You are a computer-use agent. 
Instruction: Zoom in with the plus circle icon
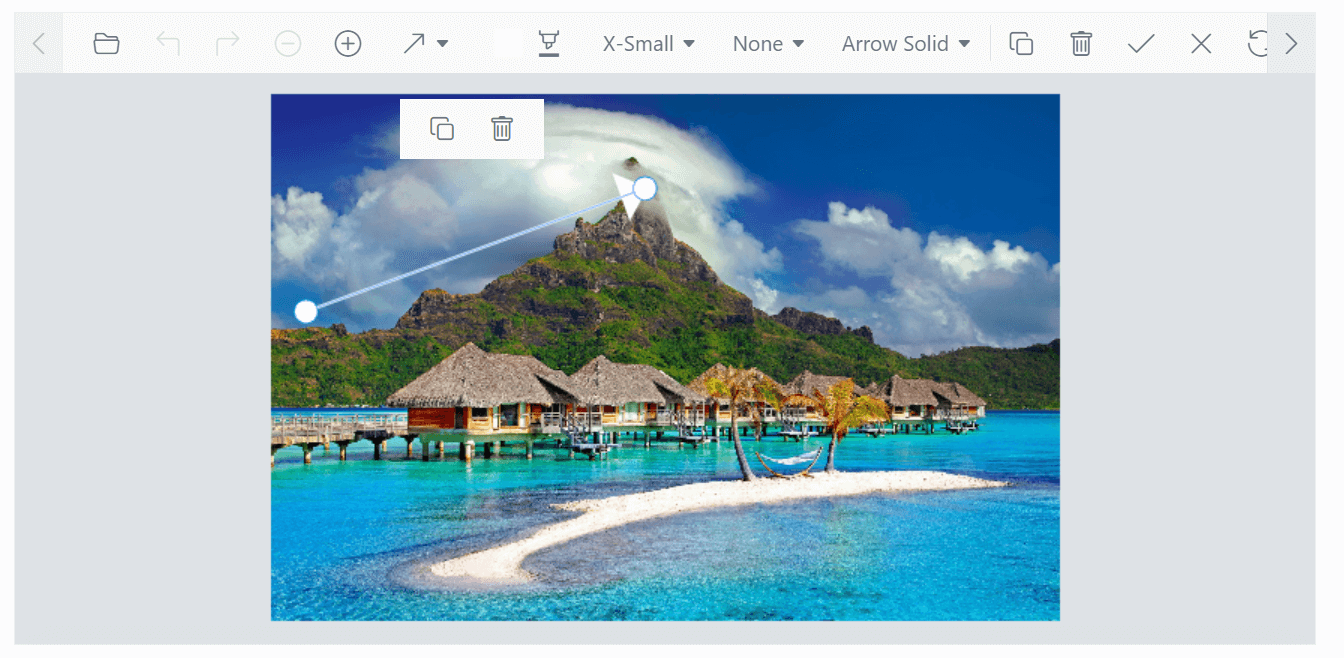click(x=347, y=44)
